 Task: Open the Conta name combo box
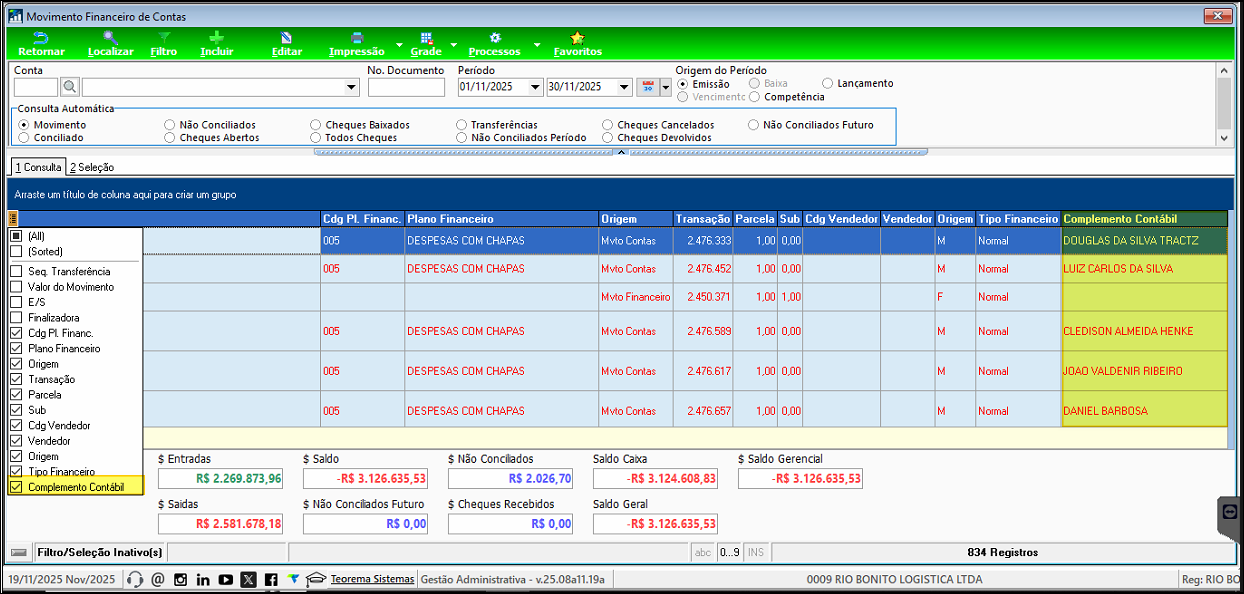(351, 87)
